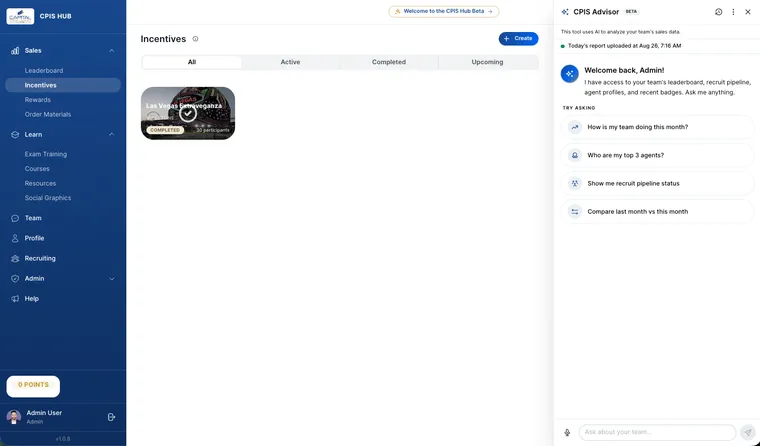The height and width of the screenshot is (446, 760).
Task: Open the Las Vegas Extravaganza incentive card
Action: pos(188,113)
